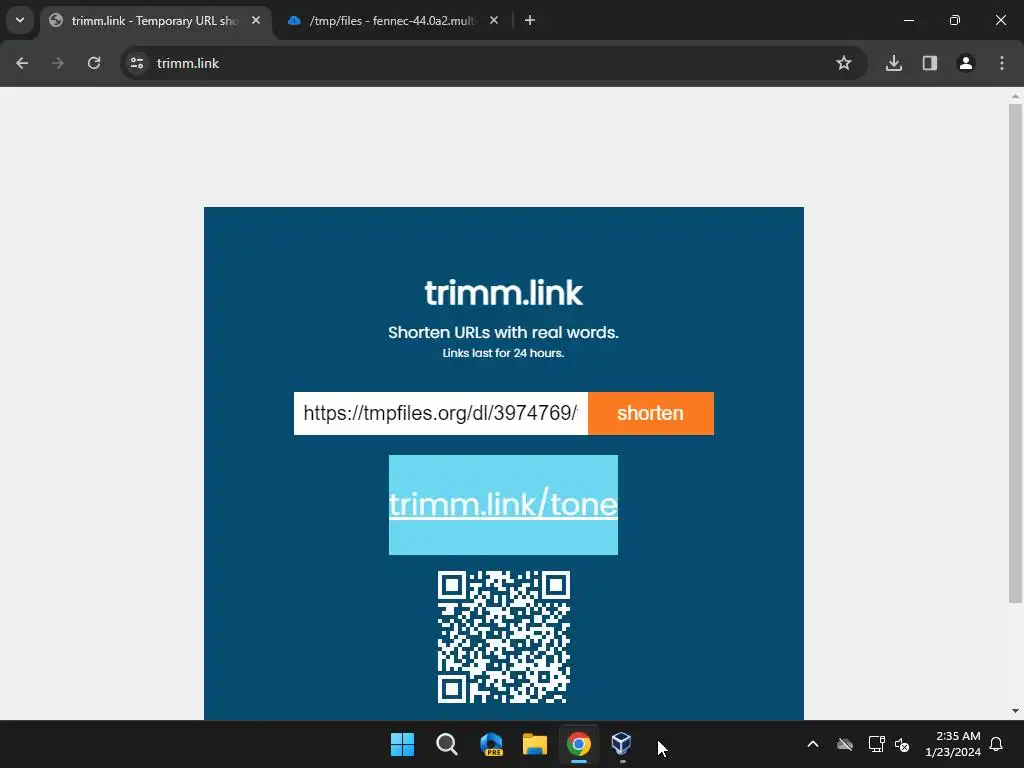Reload the trimm.link page
This screenshot has height=768, width=1024.
[94, 63]
